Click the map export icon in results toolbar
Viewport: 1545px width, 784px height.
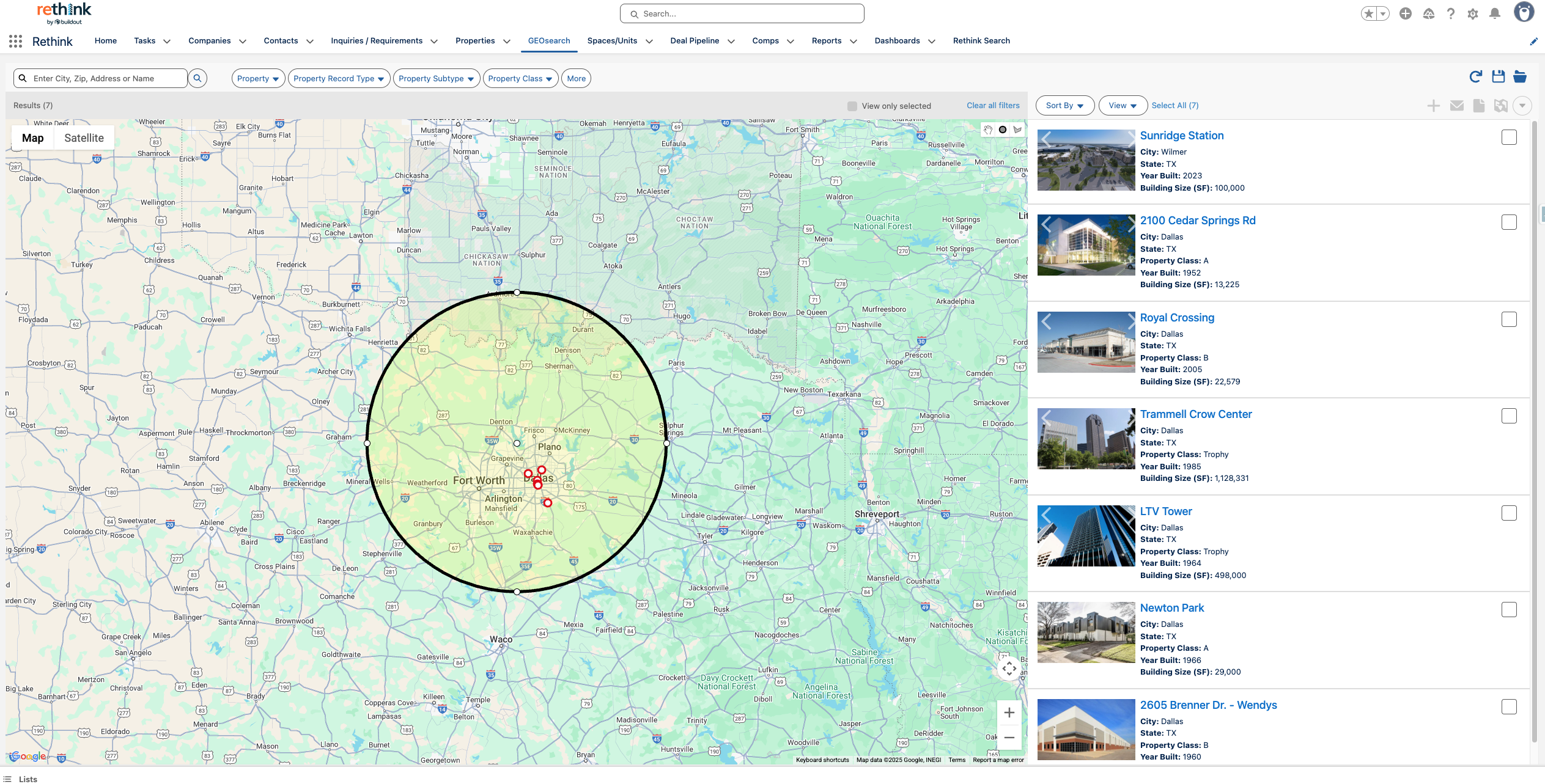click(x=1501, y=106)
